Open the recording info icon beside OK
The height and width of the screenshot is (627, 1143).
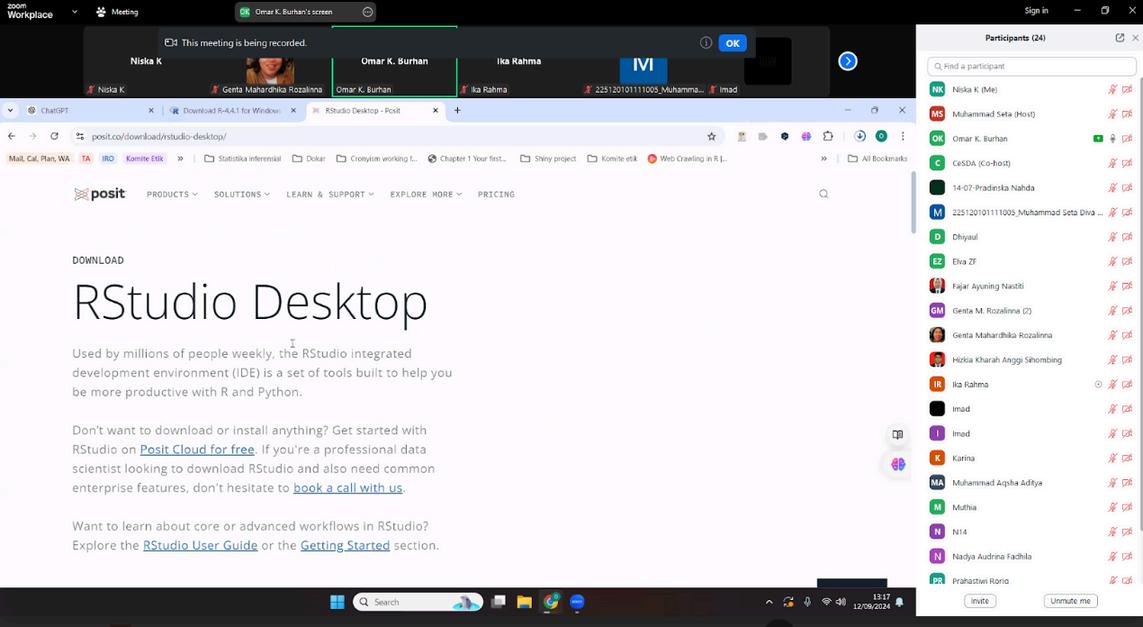pos(706,43)
